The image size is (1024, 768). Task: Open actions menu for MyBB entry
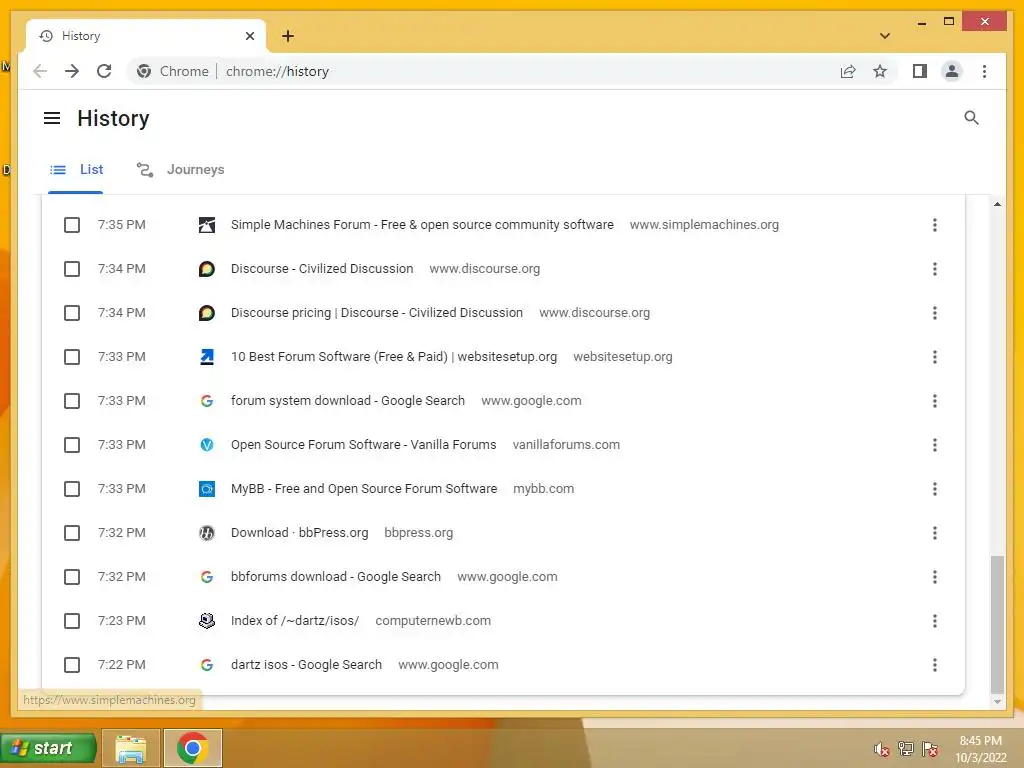pyautogui.click(x=935, y=488)
